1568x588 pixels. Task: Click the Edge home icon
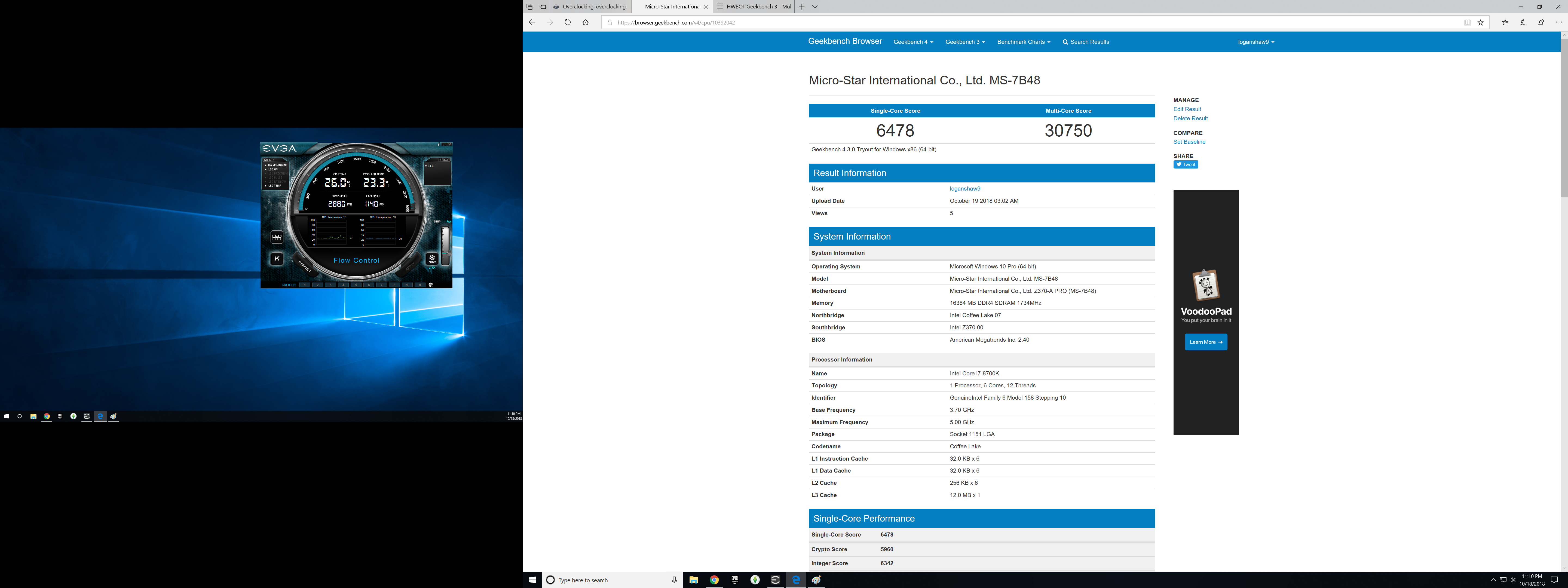tap(585, 23)
